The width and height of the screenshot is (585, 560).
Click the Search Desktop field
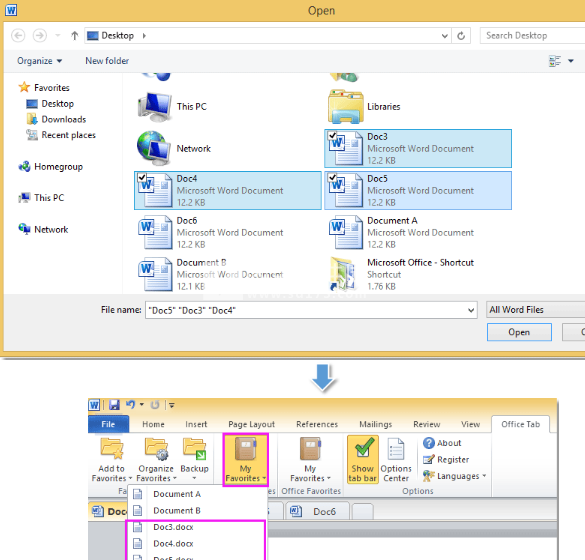pos(533,35)
